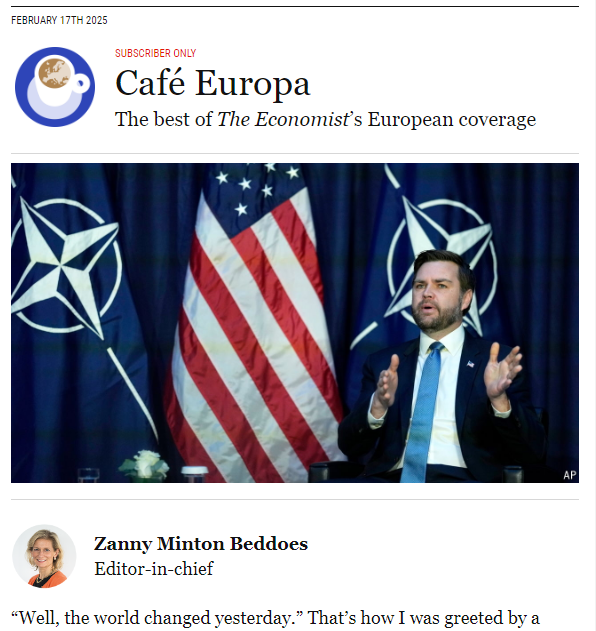
Task: Click the red SUBSCRIBER ONLY label
Action: point(155,53)
